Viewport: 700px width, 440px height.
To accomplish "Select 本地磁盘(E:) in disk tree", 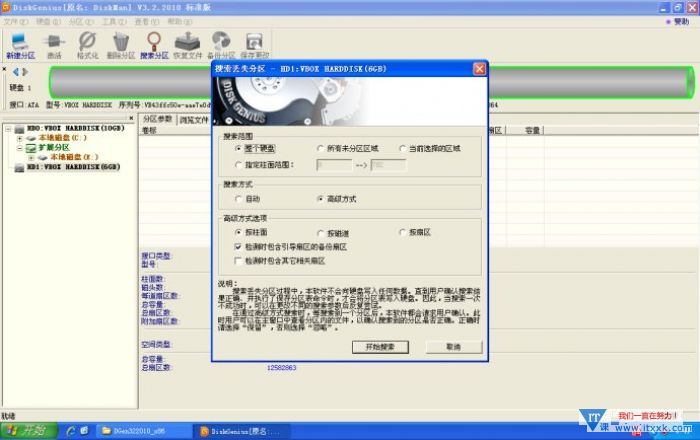I will 74,158.
